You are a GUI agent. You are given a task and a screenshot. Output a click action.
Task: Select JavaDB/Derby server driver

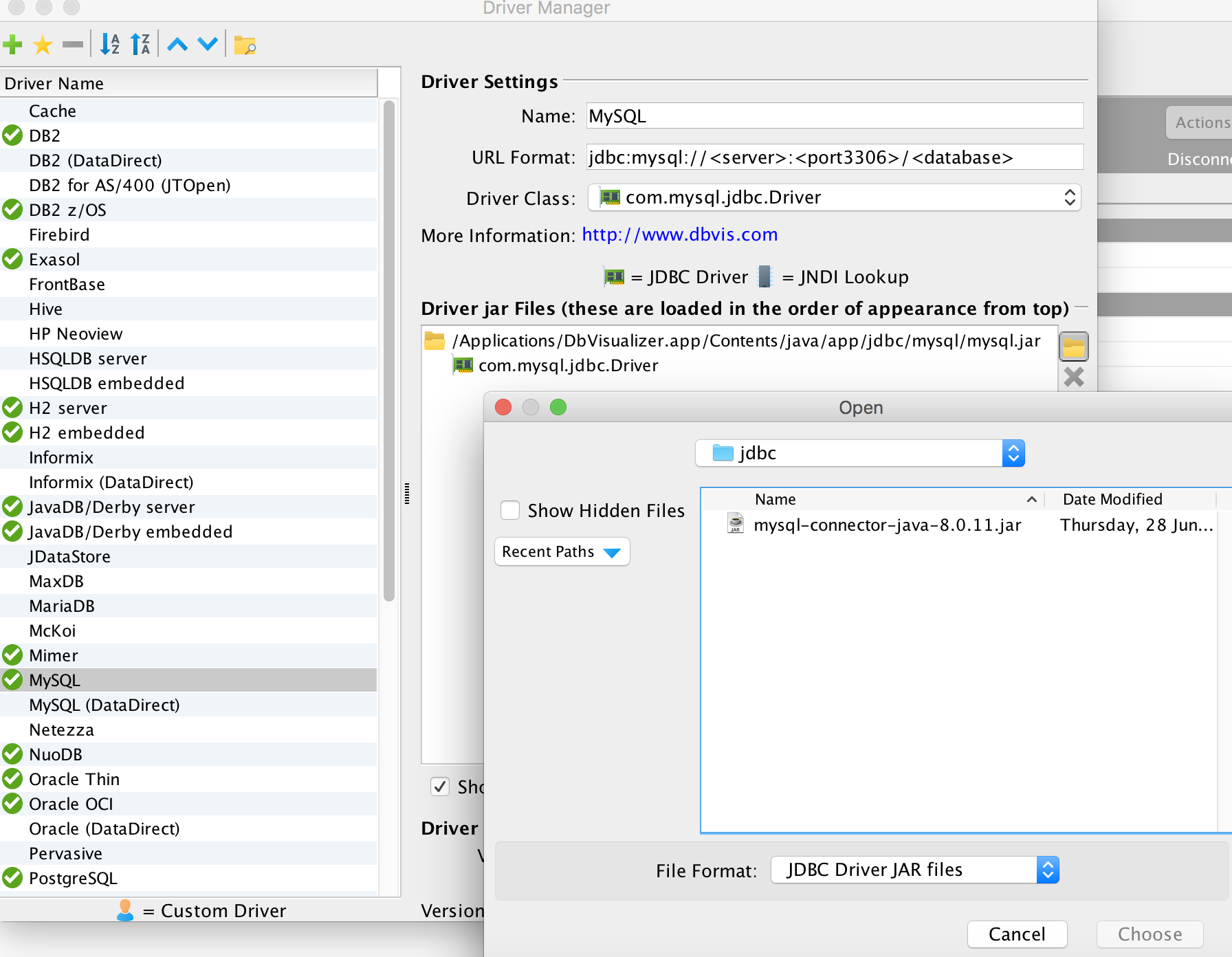pyautogui.click(x=188, y=507)
